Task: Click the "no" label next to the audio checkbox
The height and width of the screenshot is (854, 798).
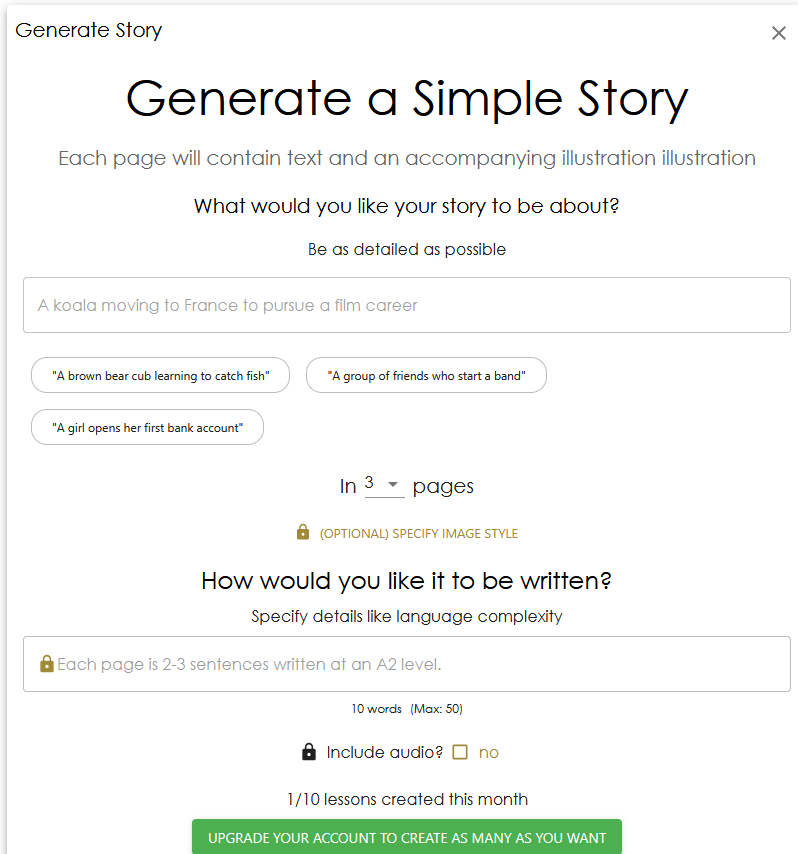Action: click(488, 753)
